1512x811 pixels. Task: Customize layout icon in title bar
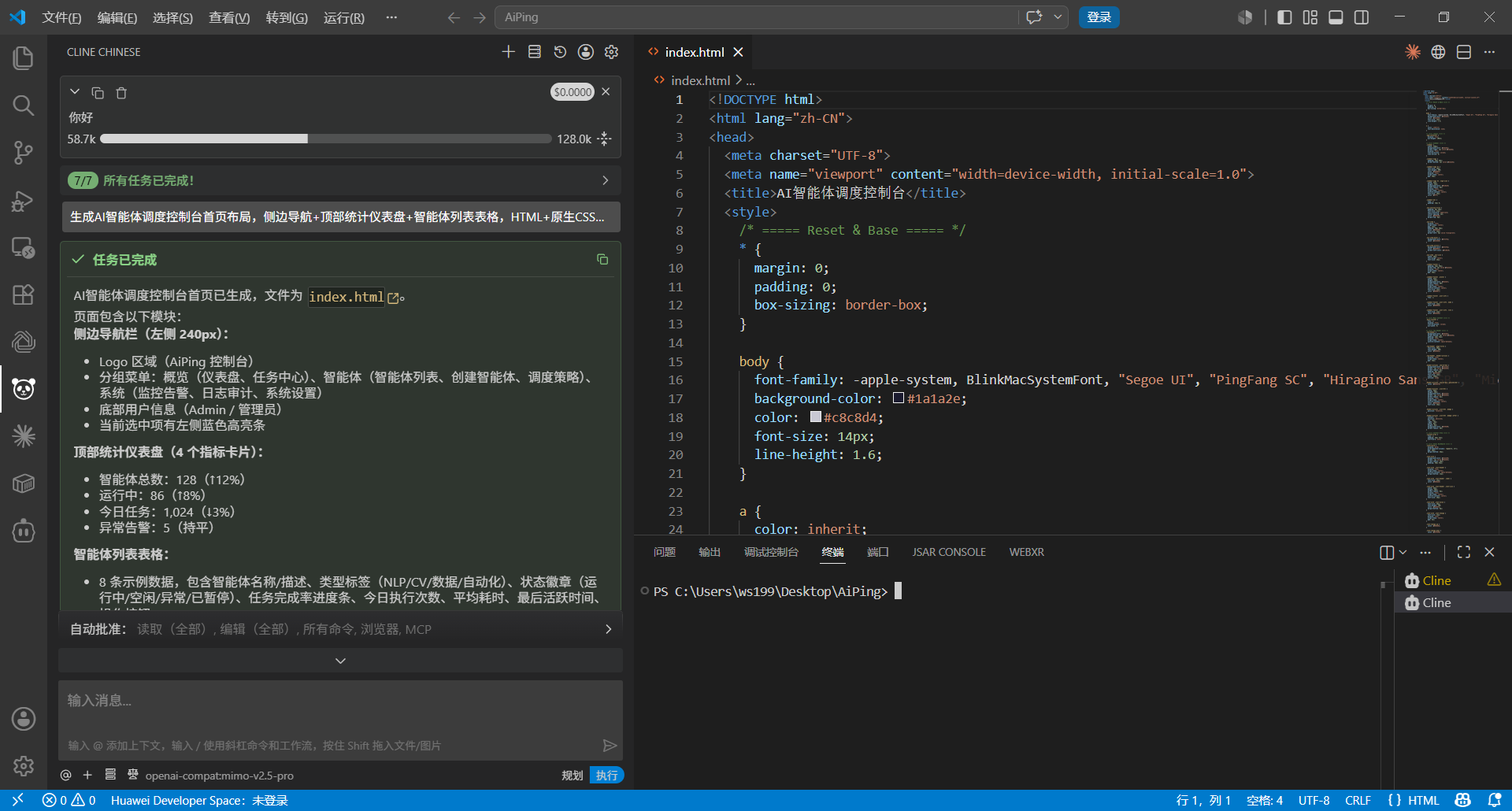[x=1310, y=17]
